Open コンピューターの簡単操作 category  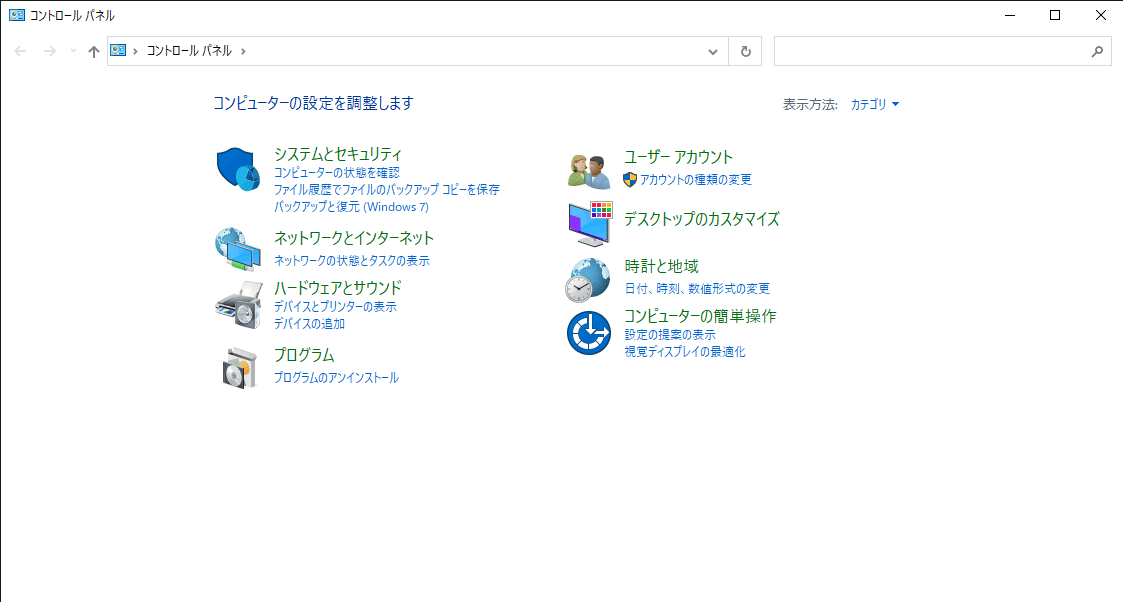700,316
